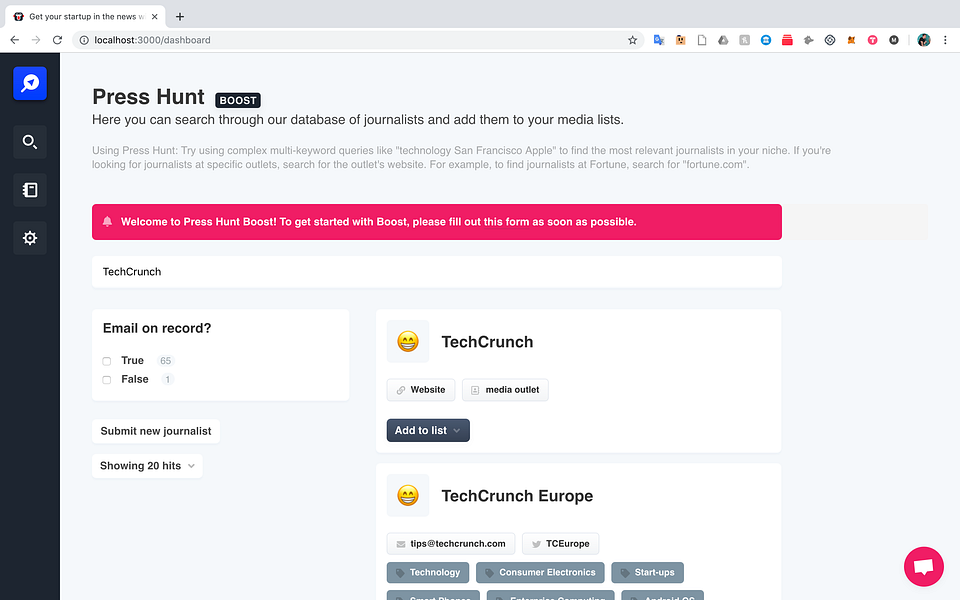Go forward in browser history
This screenshot has width=960, height=600.
point(36,40)
